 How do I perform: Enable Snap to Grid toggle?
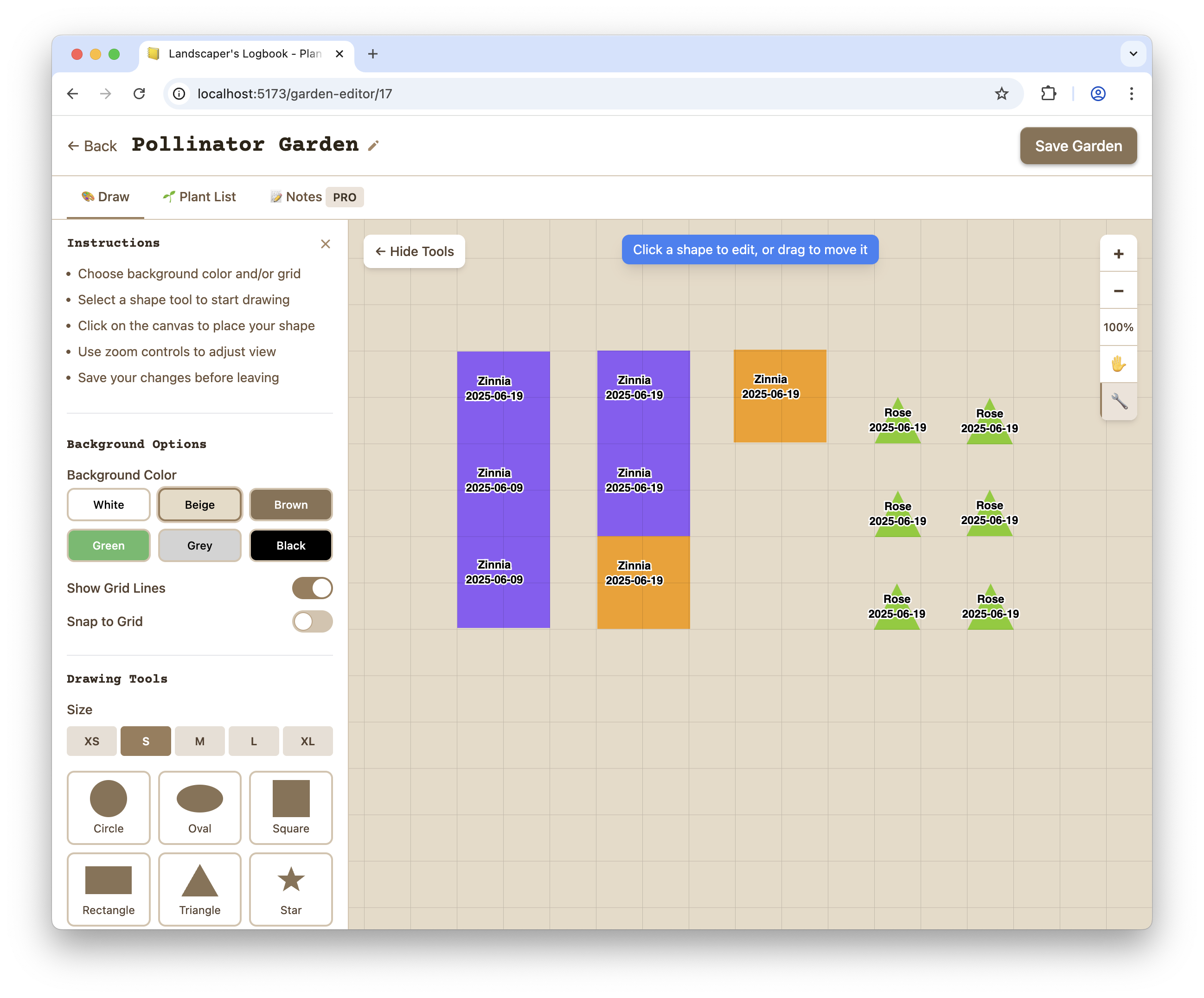tap(312, 621)
